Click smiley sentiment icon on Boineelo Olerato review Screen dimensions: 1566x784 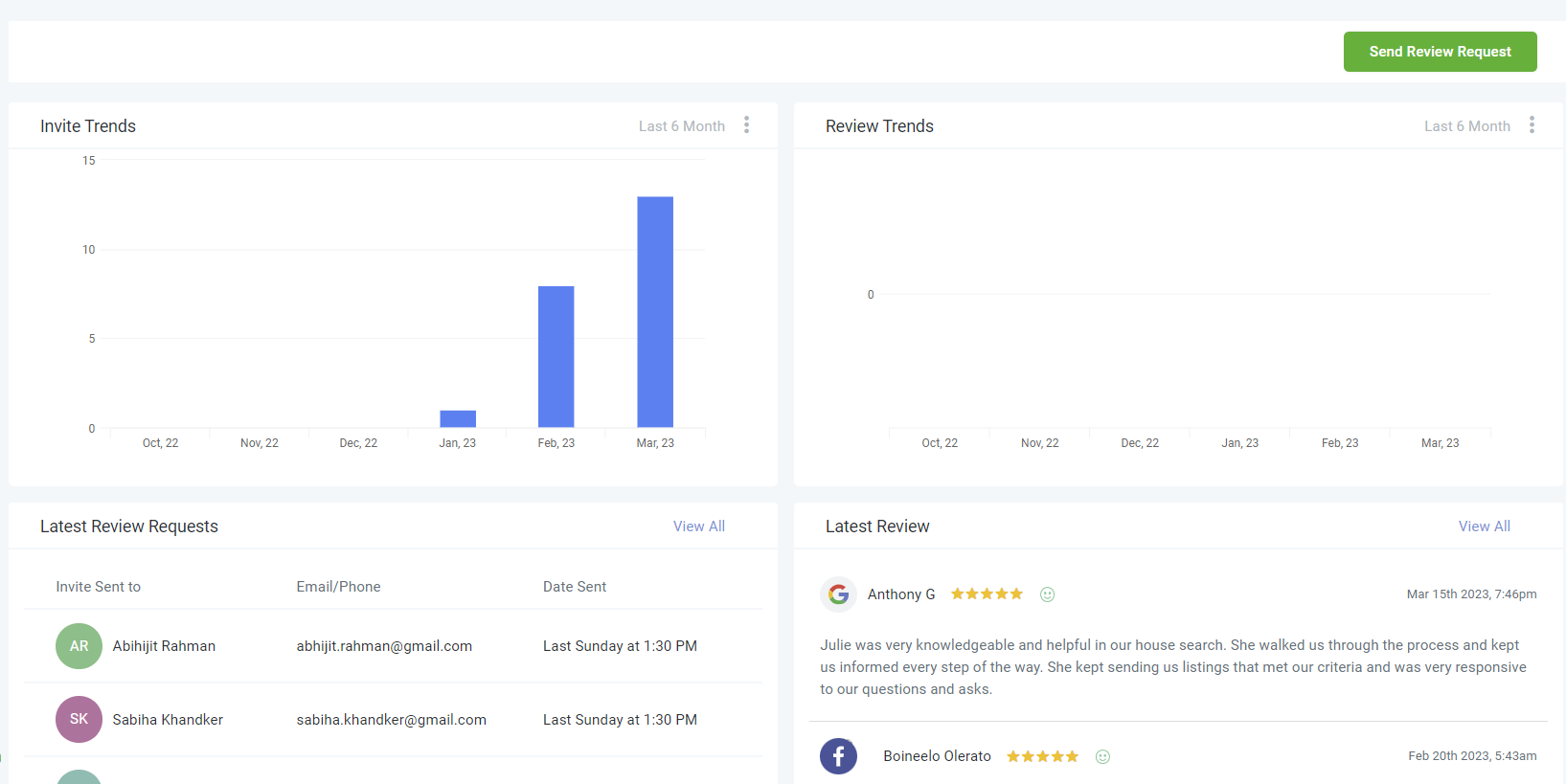[1102, 756]
